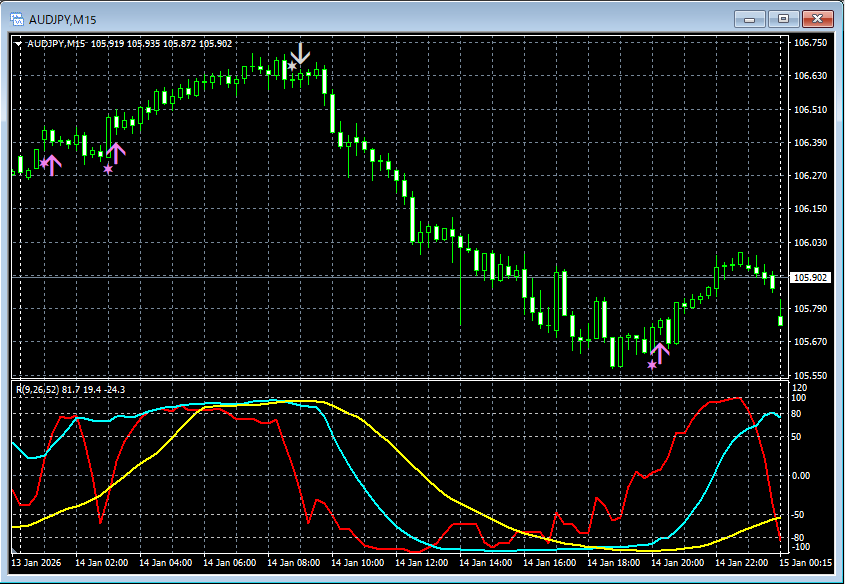Close the AUDJPY,M15 chart window
846x584 pixels.
(817, 18)
